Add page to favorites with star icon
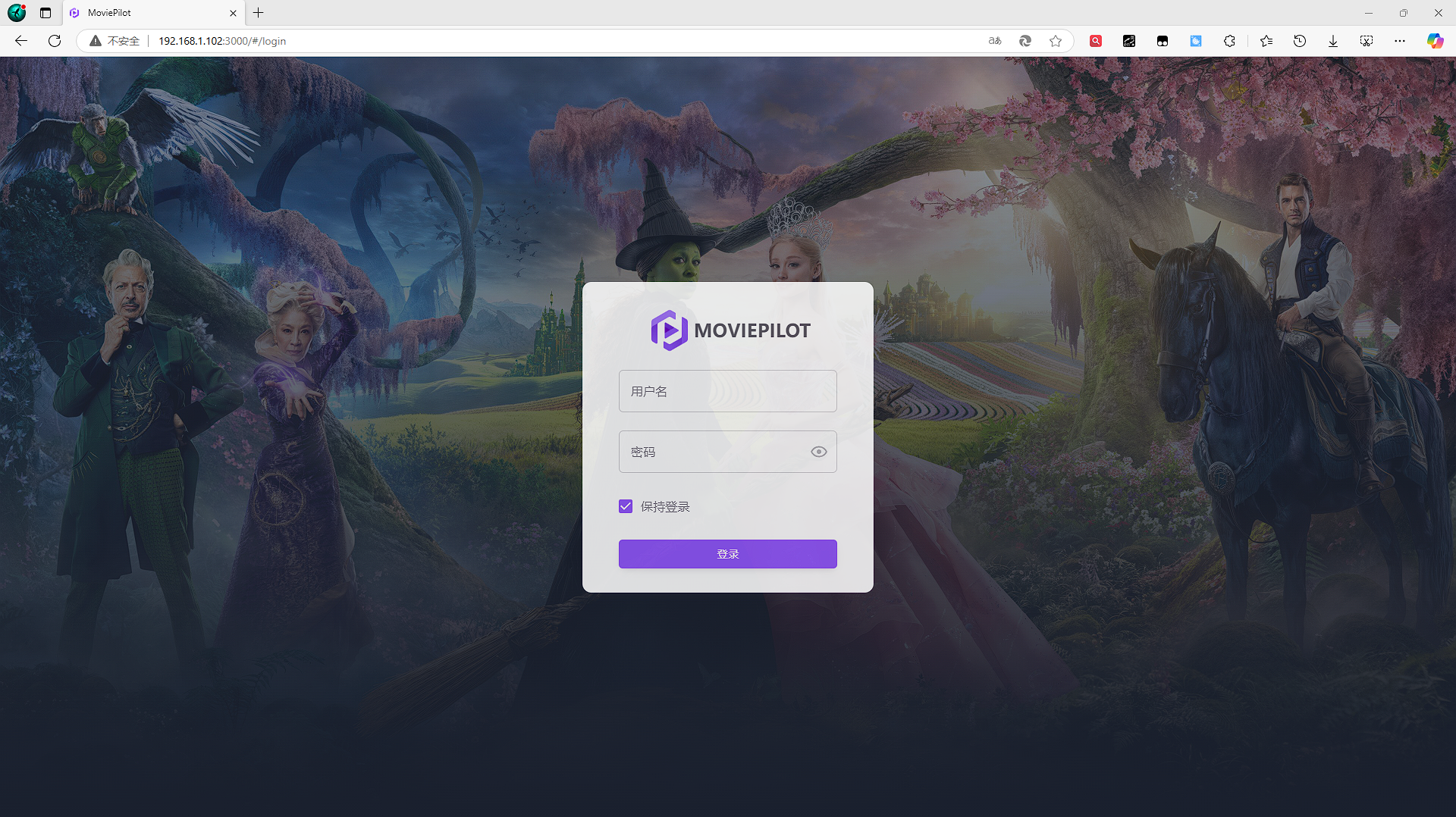 coord(1056,41)
